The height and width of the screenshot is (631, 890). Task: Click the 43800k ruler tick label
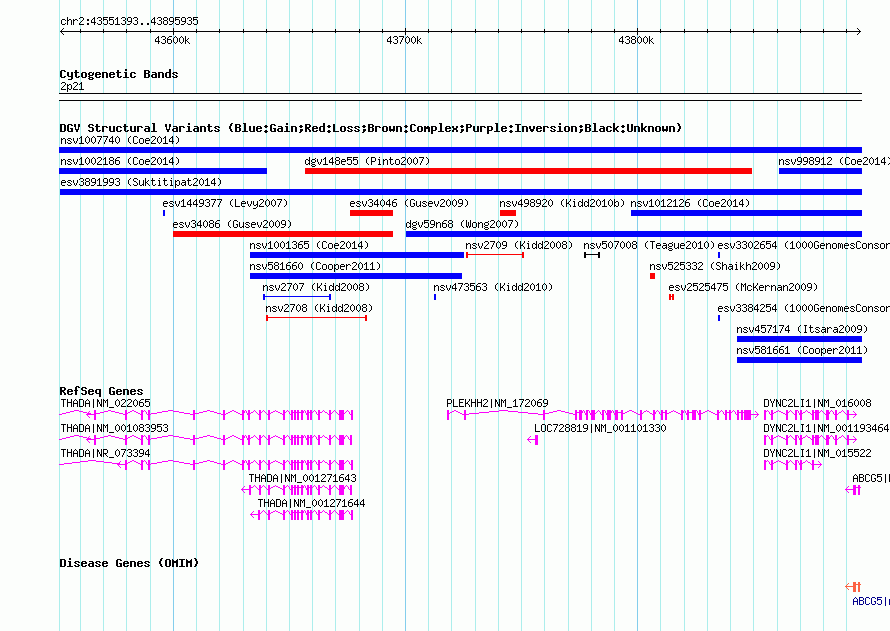[636, 40]
